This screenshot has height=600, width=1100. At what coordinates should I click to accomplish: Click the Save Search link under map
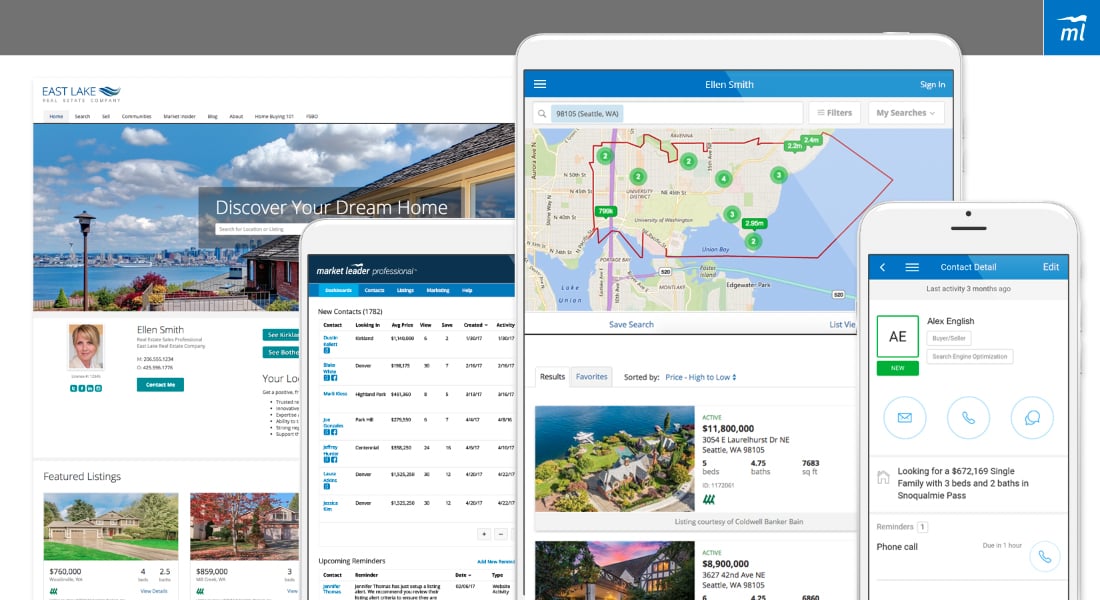631,325
